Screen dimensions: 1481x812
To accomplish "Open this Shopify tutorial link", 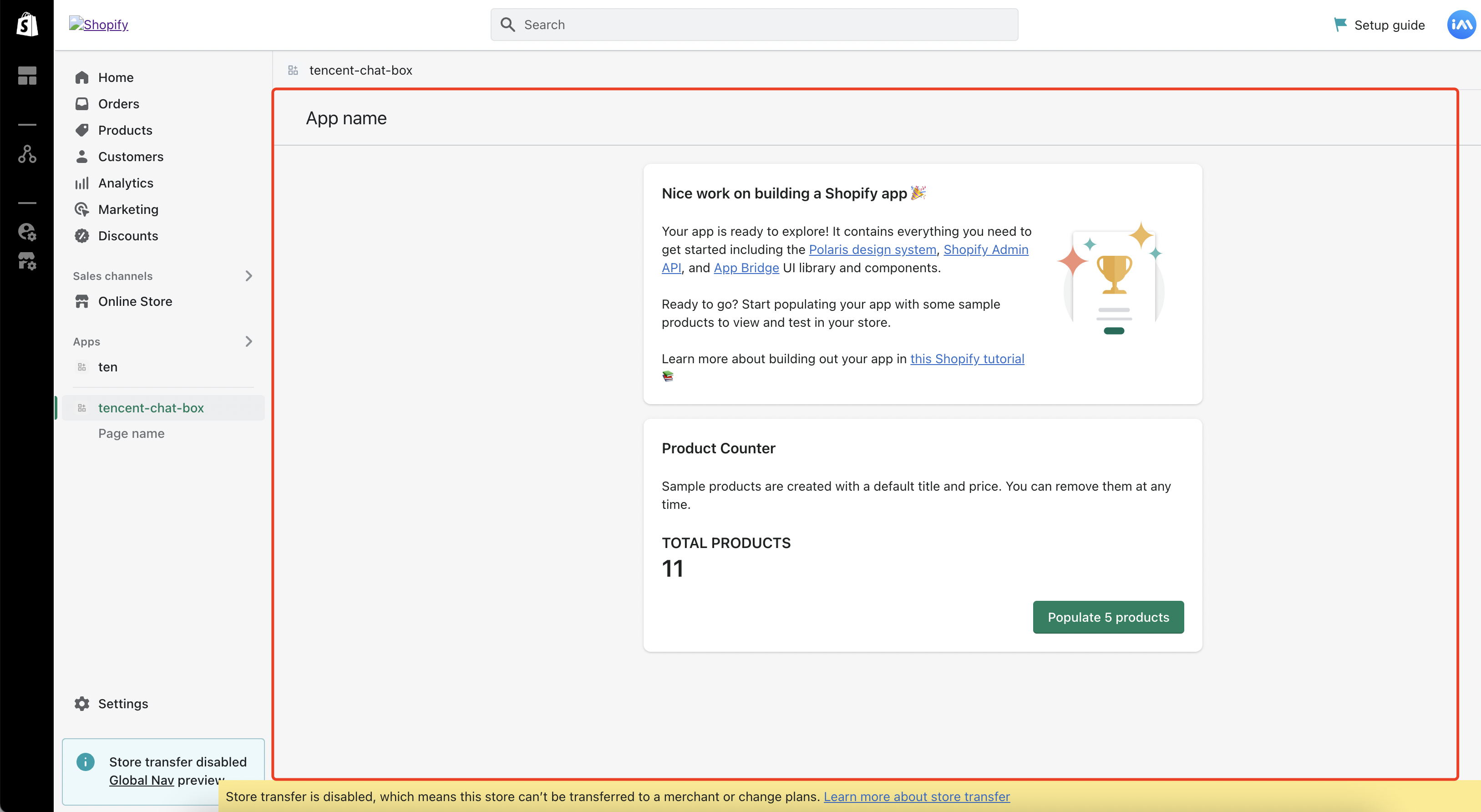I will [x=967, y=359].
